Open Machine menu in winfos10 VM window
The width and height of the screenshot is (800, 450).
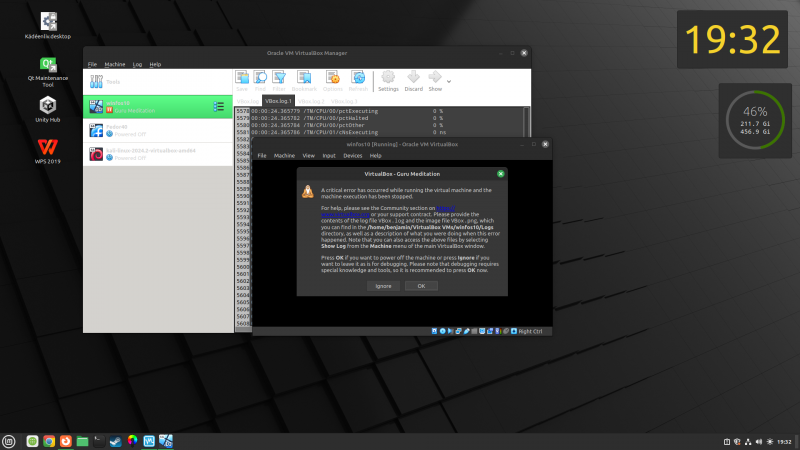[284, 156]
